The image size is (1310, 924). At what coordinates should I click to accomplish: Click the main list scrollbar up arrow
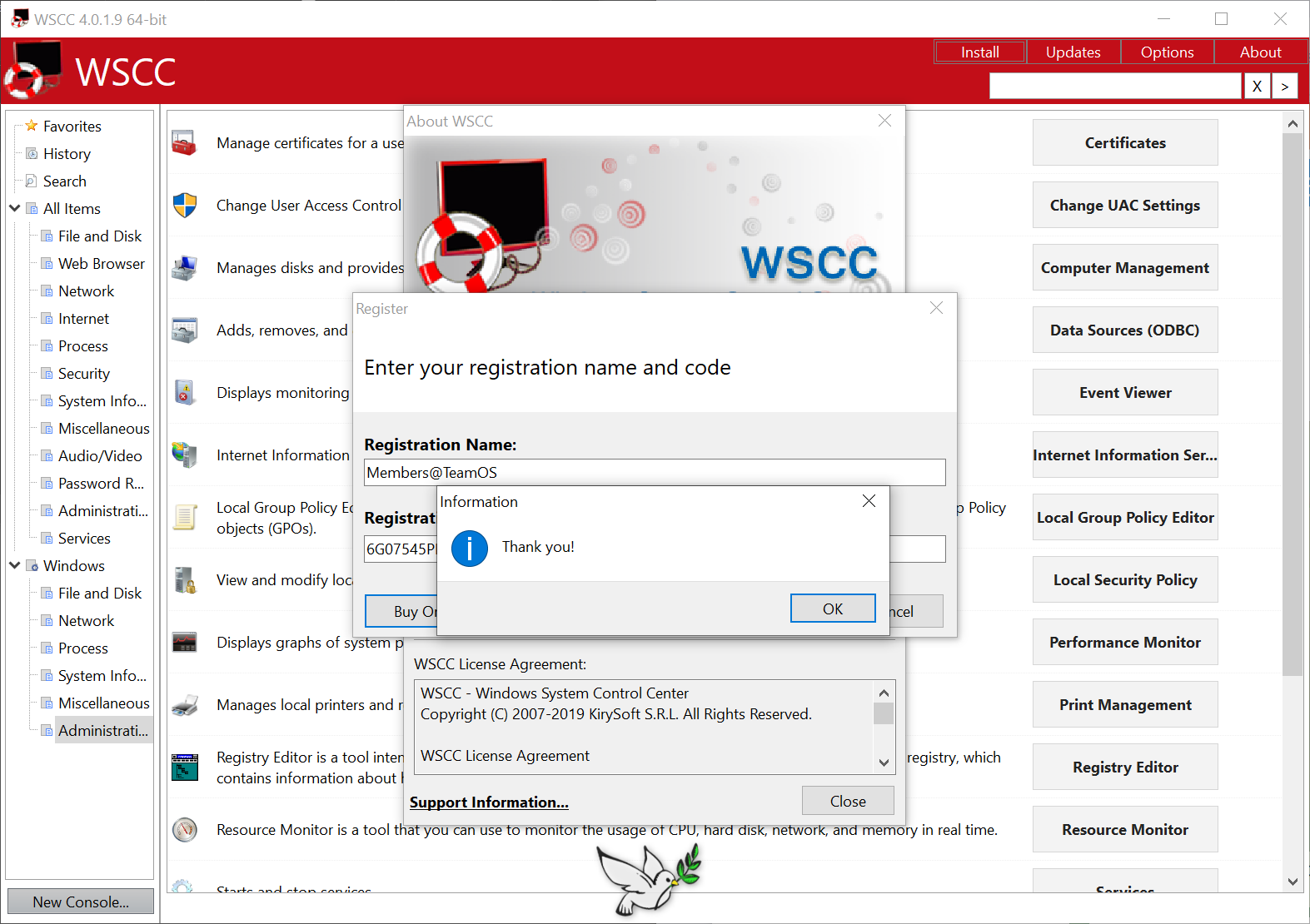1293,123
